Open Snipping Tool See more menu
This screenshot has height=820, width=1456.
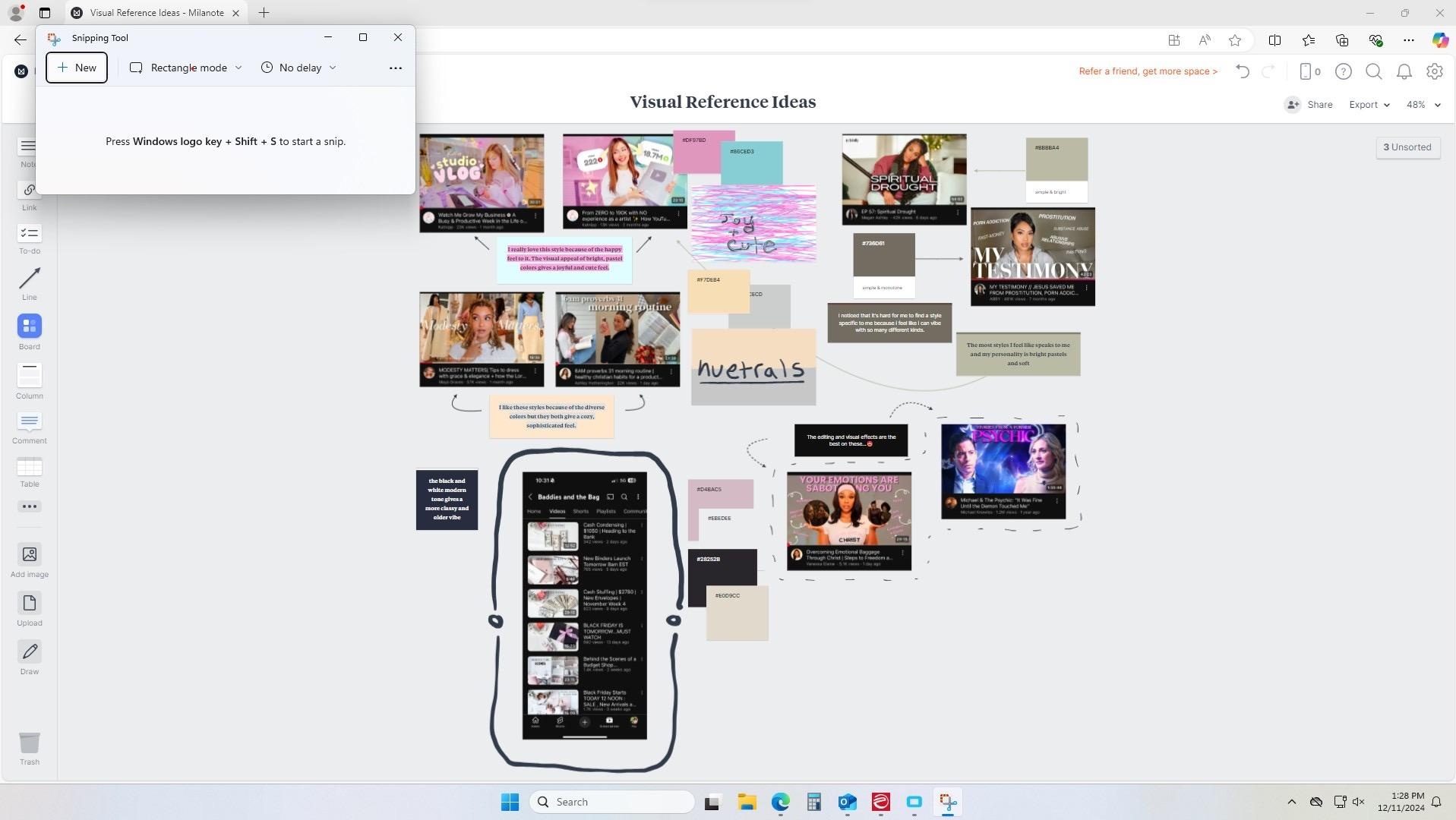[x=396, y=68]
